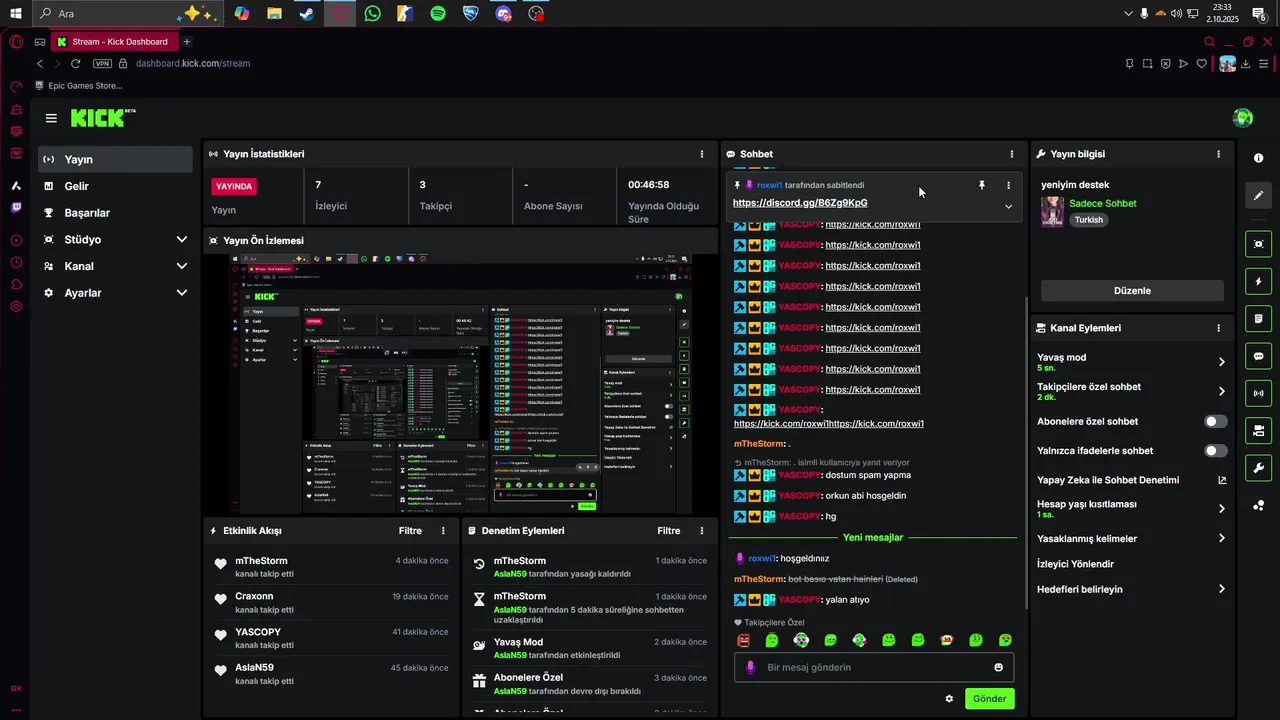
Task: Open Etkinlik Akışı panel three-dot menu
Action: [x=444, y=531]
